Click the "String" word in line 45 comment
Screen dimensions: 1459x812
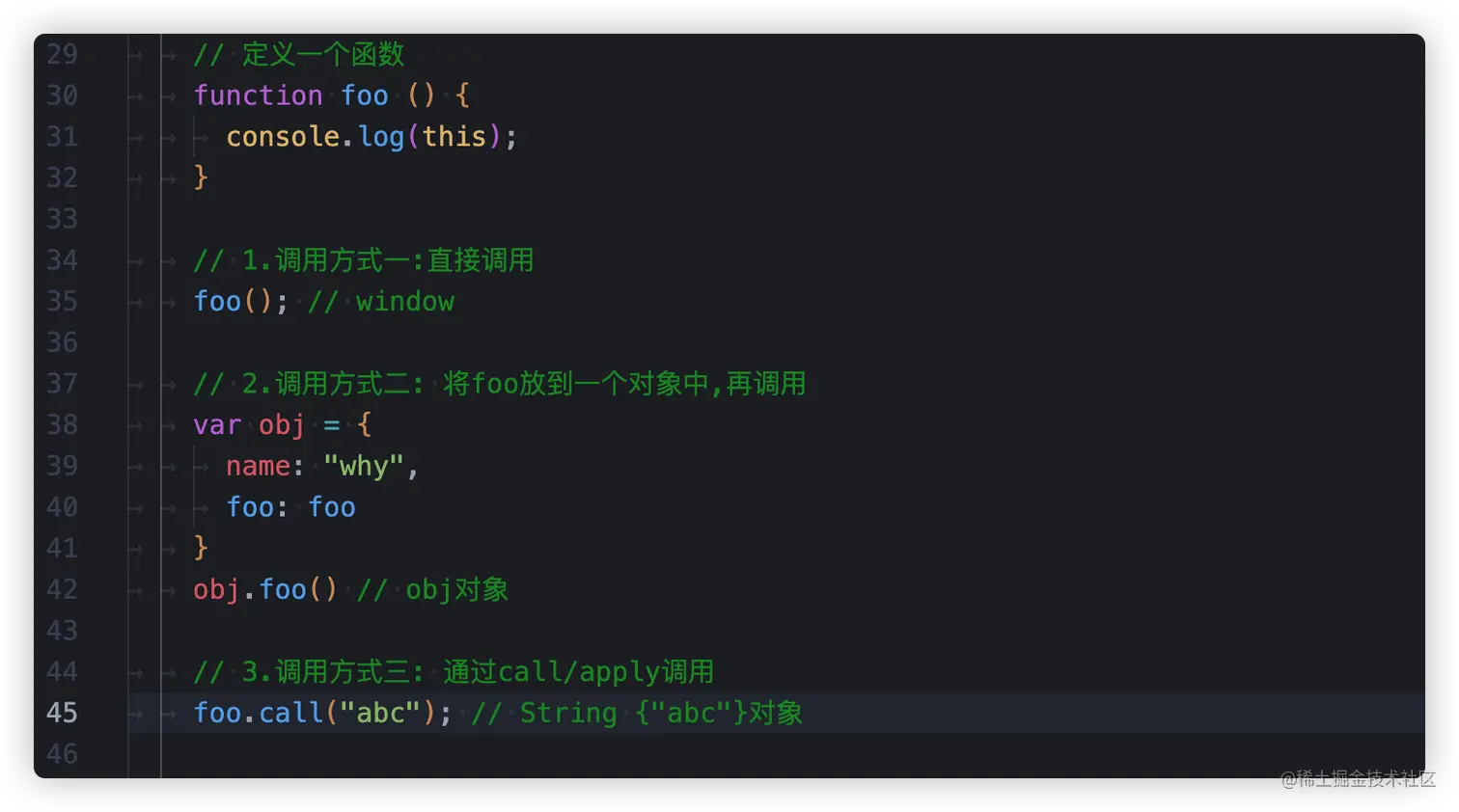(568, 713)
